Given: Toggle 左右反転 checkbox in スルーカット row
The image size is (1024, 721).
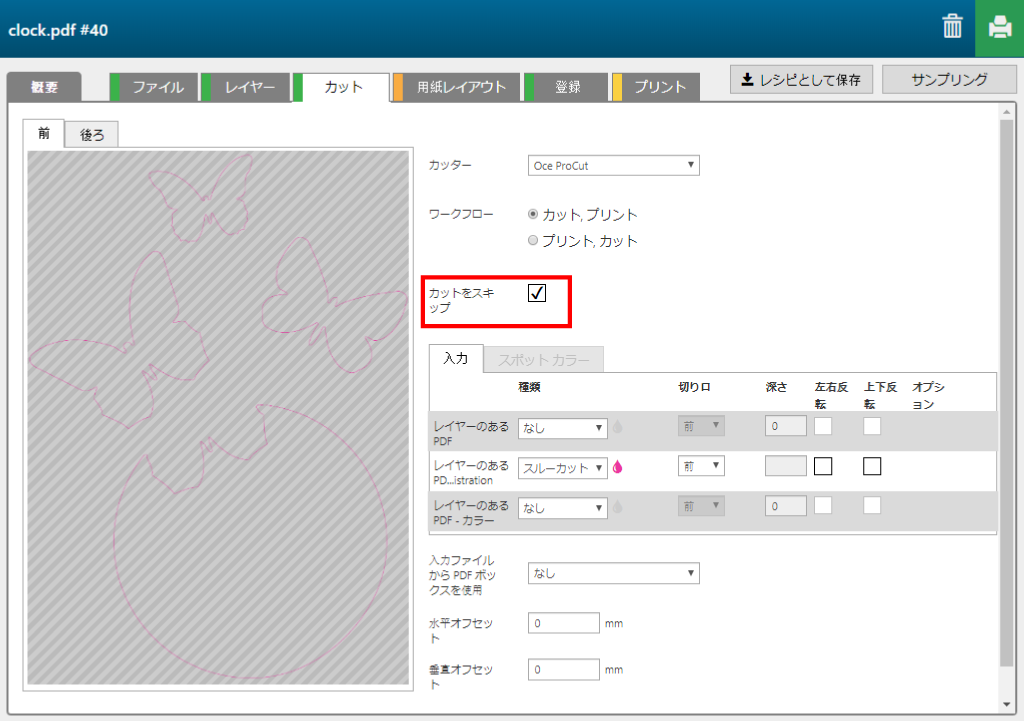Looking at the screenshot, I should tap(823, 466).
